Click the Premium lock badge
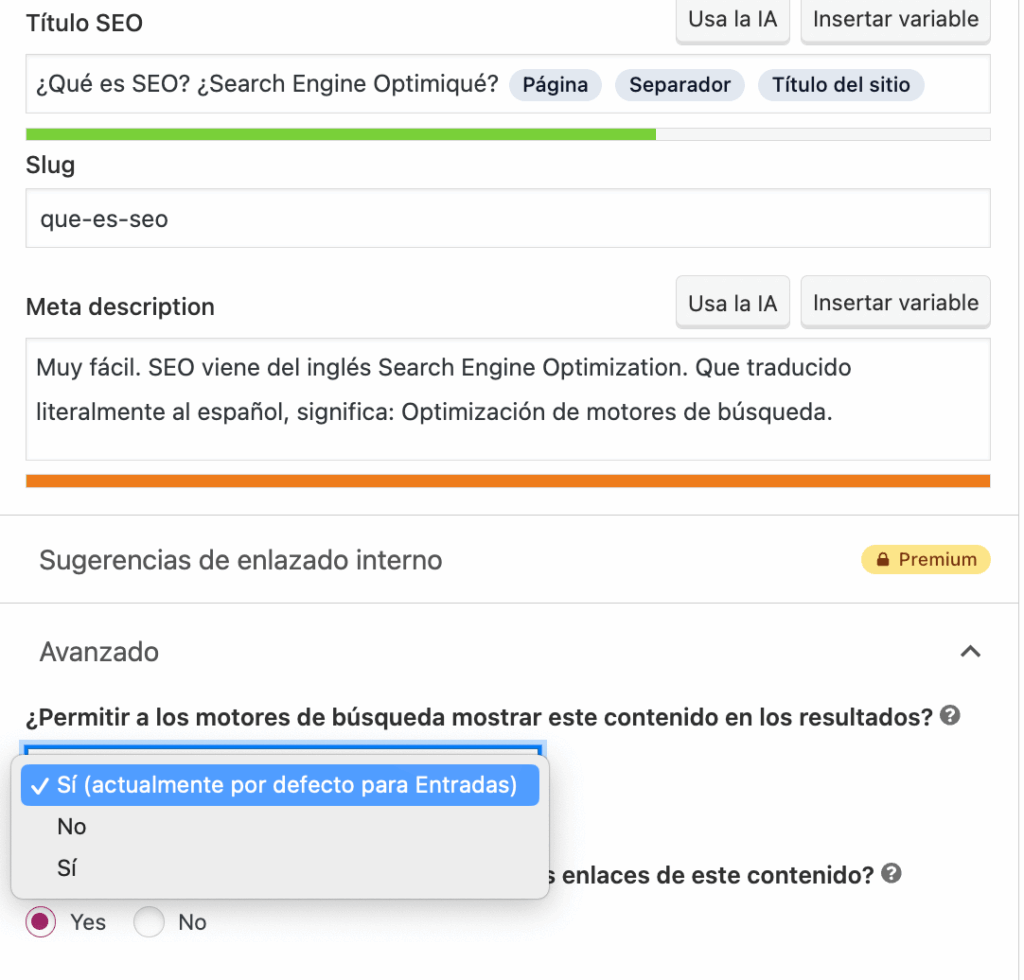 pyautogui.click(x=925, y=560)
